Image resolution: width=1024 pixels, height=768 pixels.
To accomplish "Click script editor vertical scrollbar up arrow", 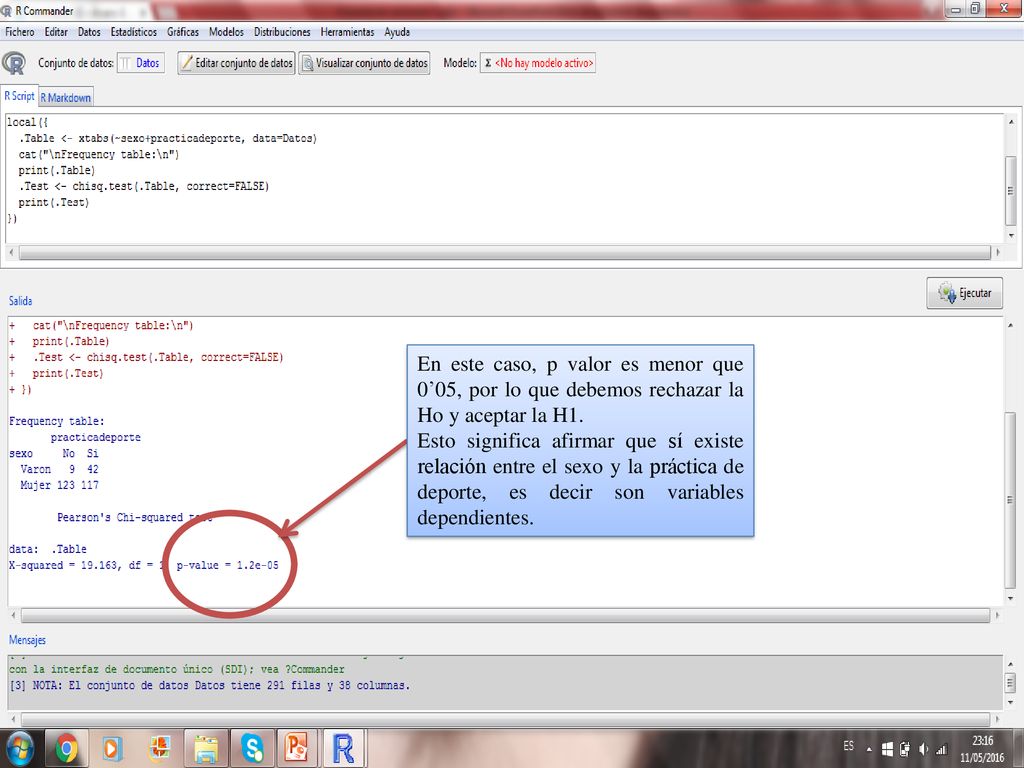I will click(x=1011, y=121).
